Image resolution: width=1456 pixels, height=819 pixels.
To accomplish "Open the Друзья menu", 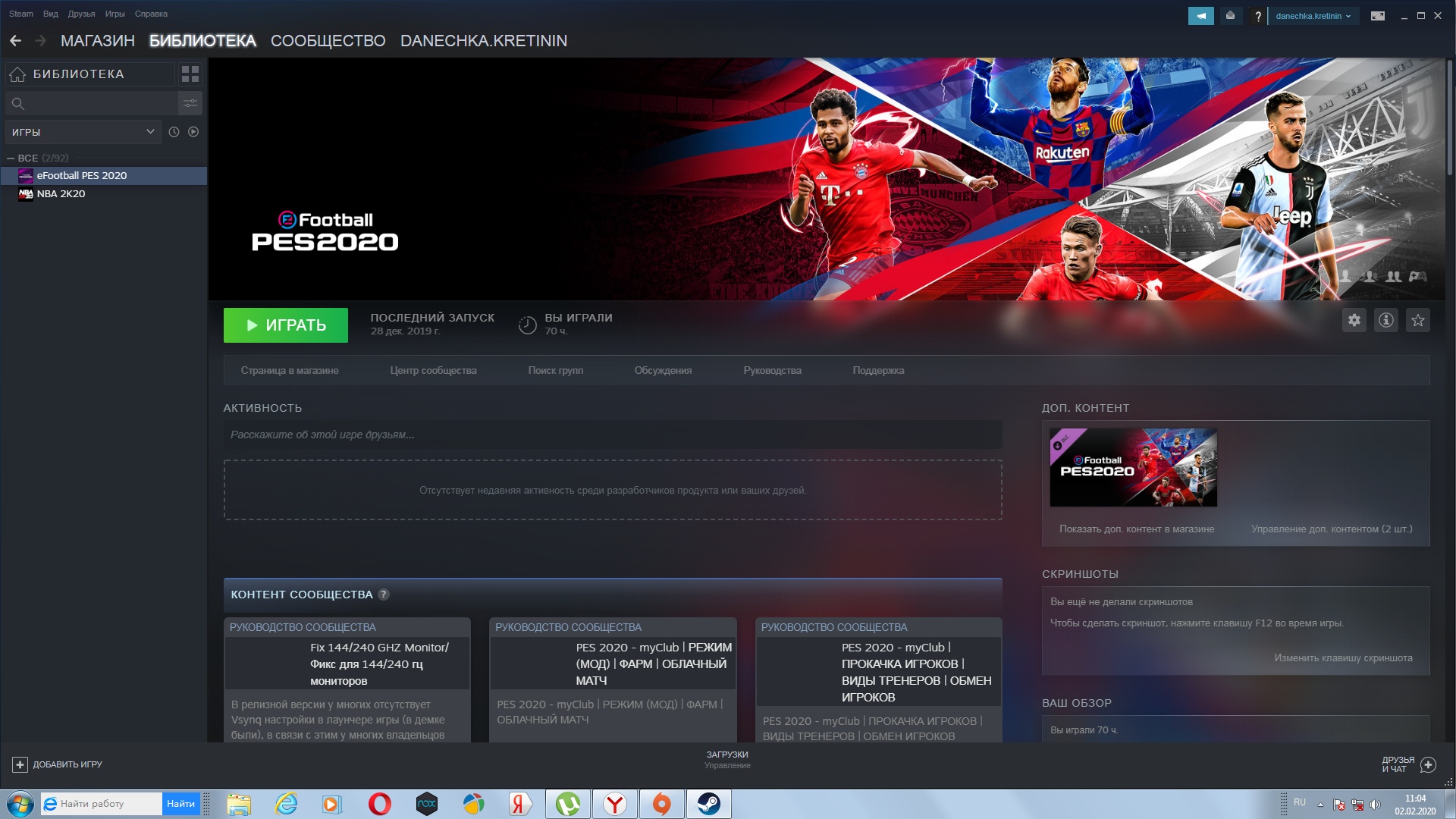I will pos(81,14).
